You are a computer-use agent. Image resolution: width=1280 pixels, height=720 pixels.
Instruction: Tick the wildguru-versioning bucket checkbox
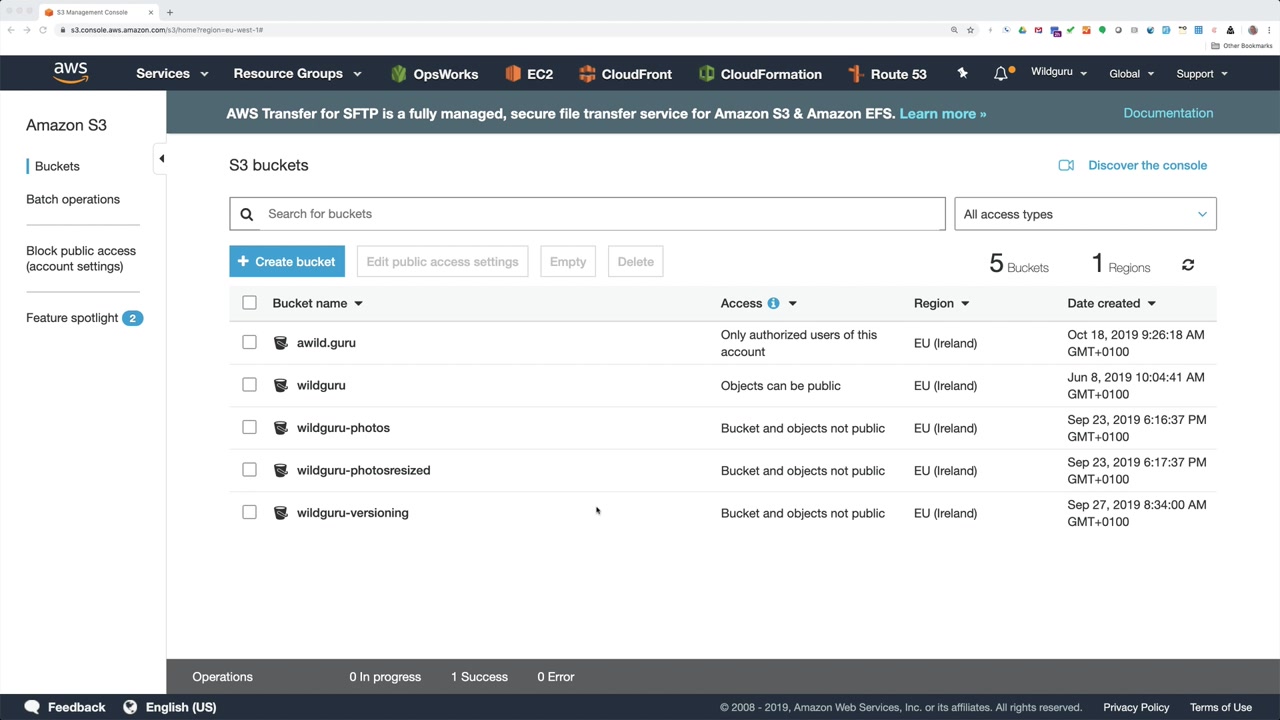tap(249, 512)
